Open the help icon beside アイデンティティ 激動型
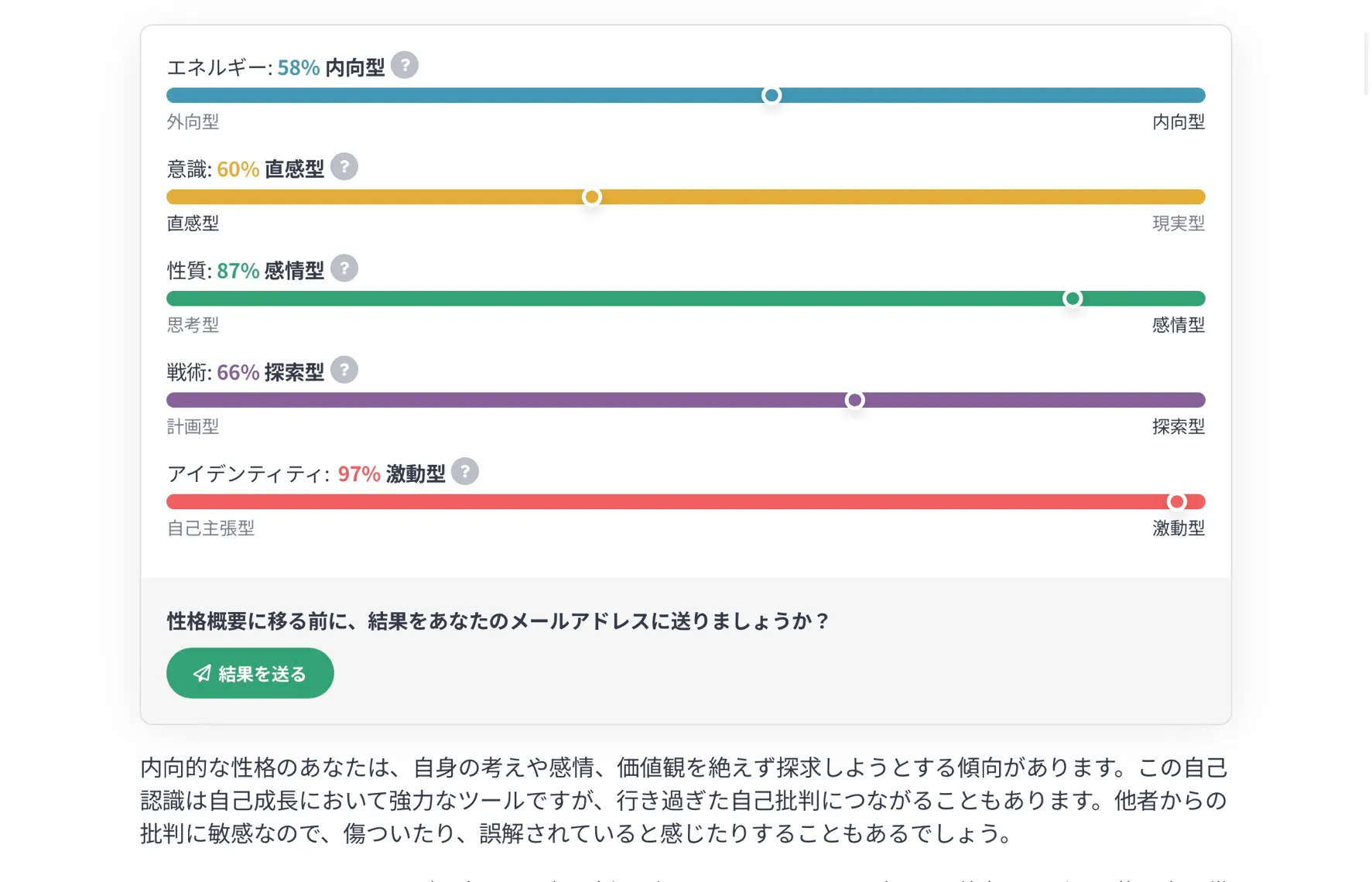This screenshot has width=1372, height=882. click(465, 472)
